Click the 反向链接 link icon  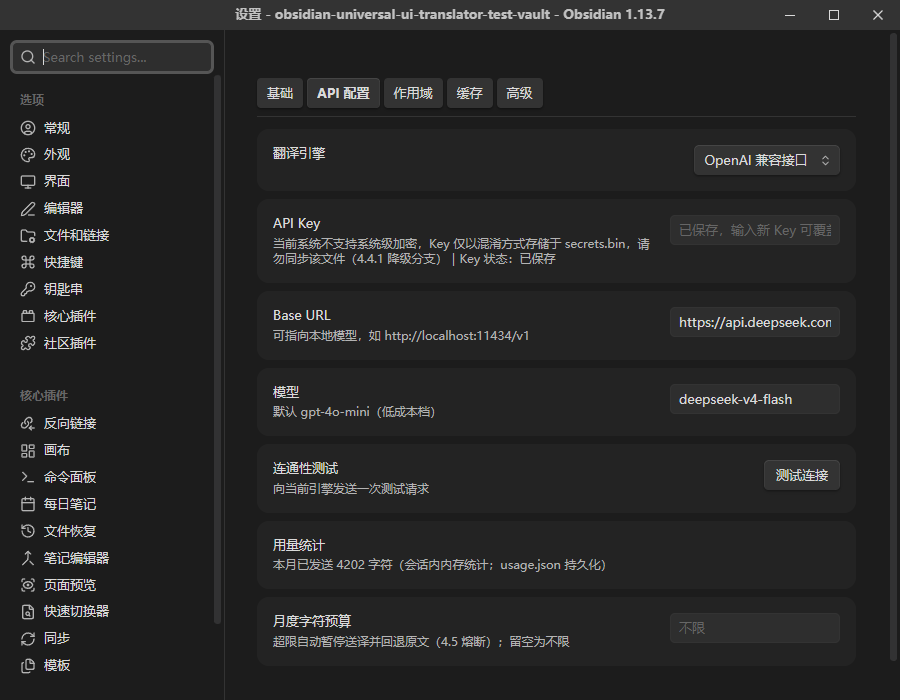[28, 423]
